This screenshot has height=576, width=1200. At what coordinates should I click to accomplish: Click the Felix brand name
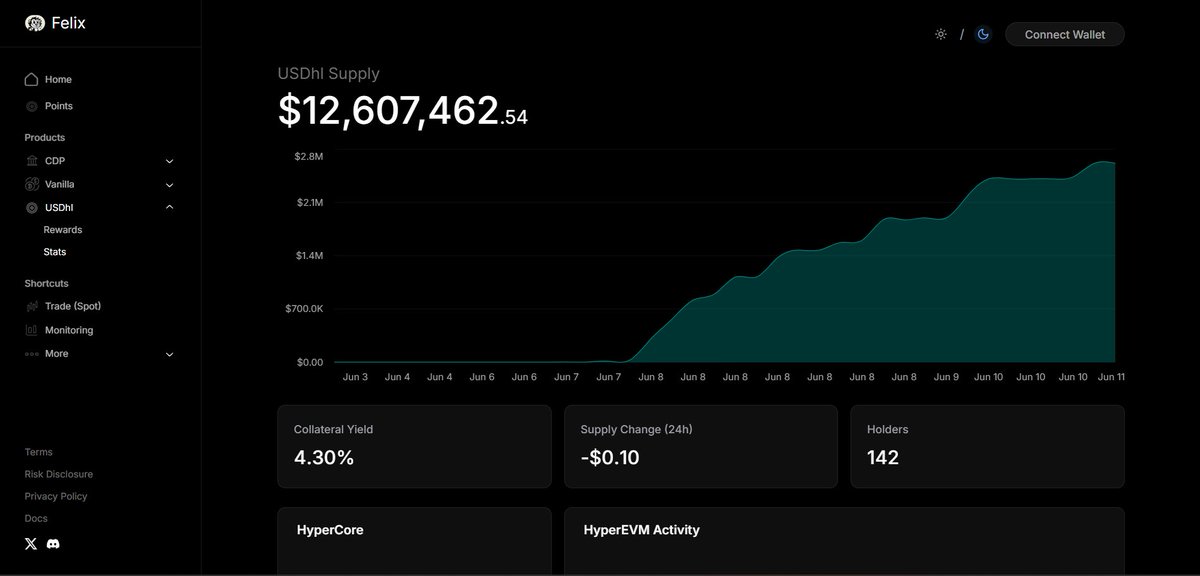tap(68, 23)
